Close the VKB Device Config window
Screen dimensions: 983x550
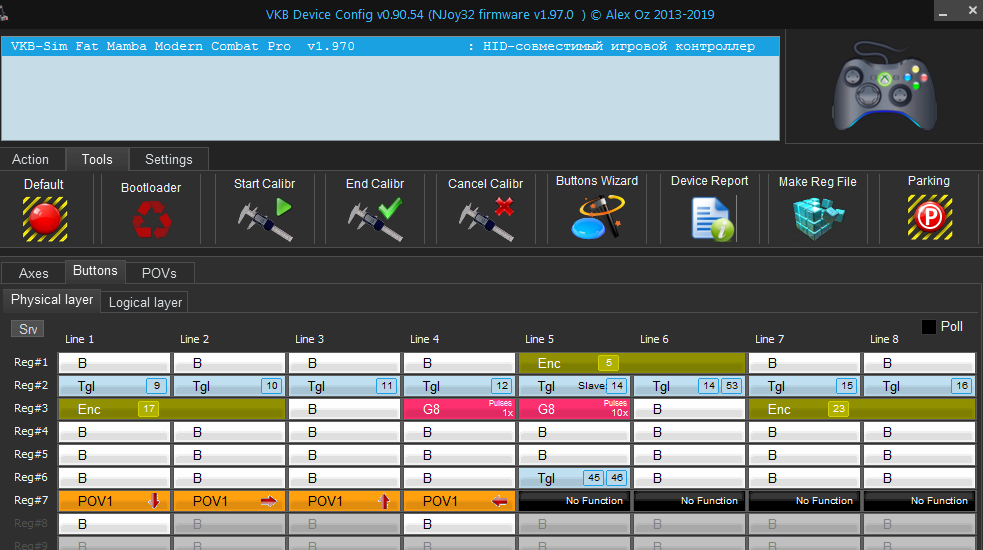(972, 11)
